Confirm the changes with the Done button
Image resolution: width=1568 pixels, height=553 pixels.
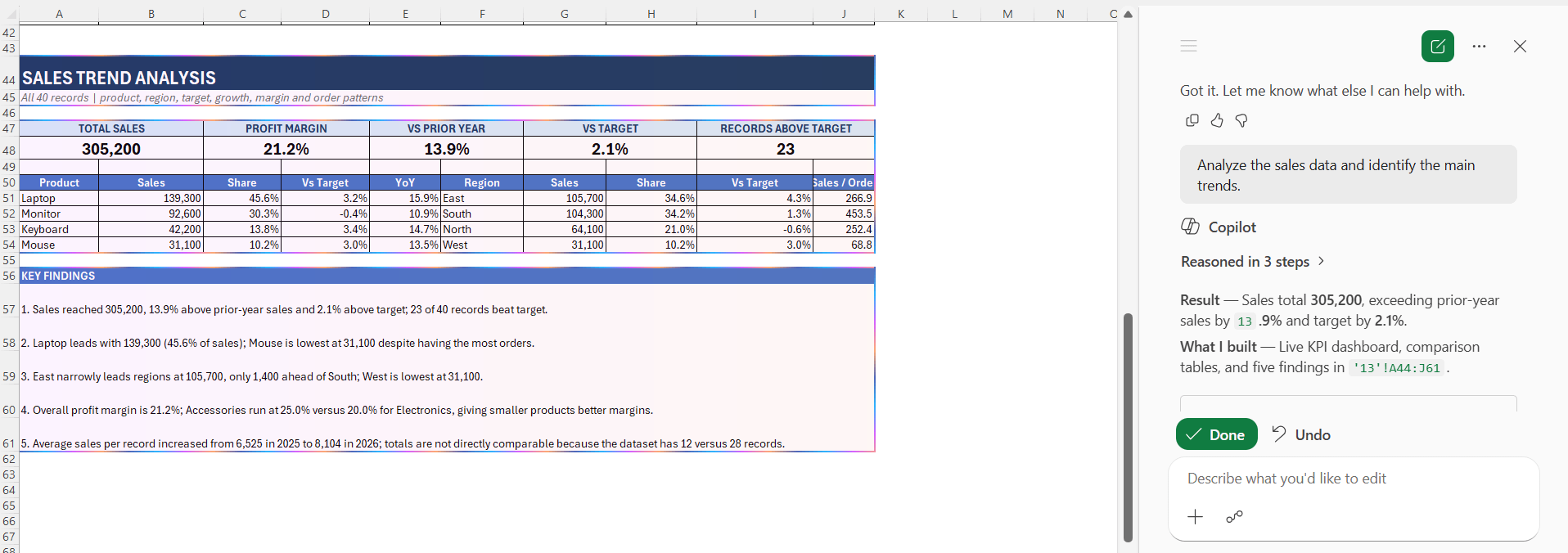coord(1217,434)
